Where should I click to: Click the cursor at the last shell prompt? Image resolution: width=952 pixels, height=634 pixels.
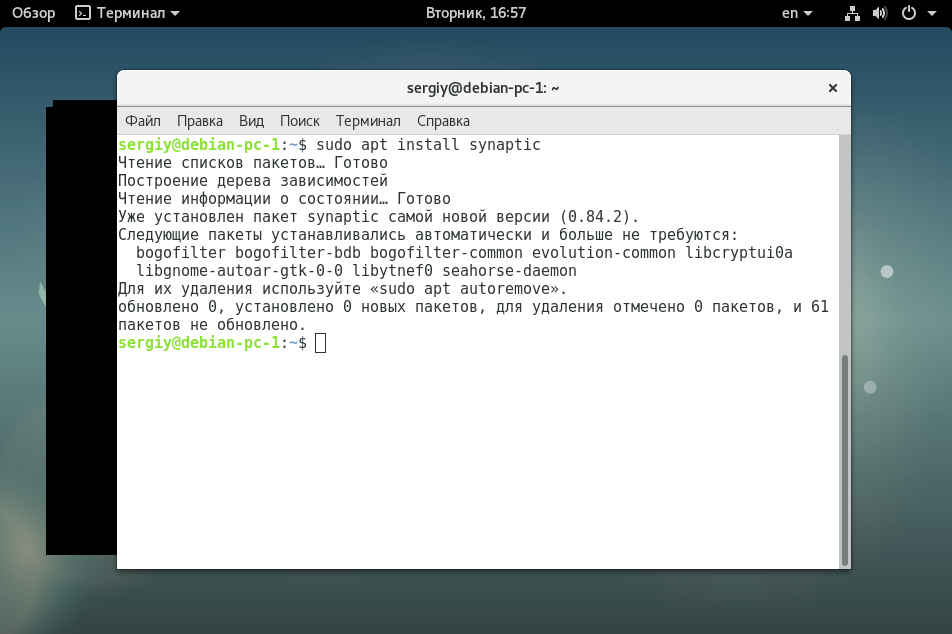coord(321,343)
